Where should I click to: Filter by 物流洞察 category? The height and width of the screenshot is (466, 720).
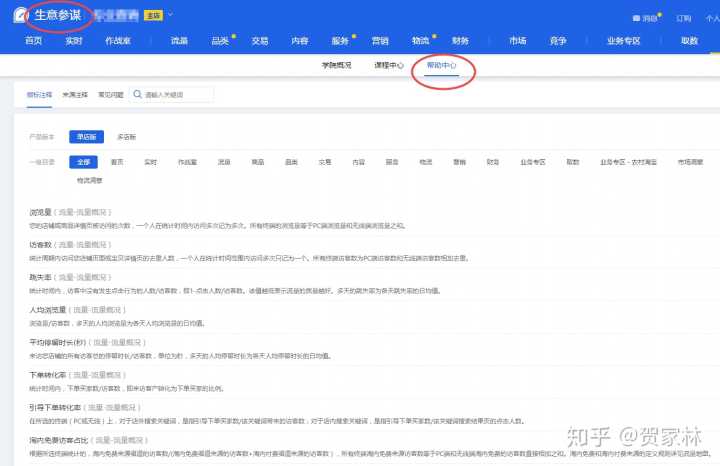tap(90, 180)
